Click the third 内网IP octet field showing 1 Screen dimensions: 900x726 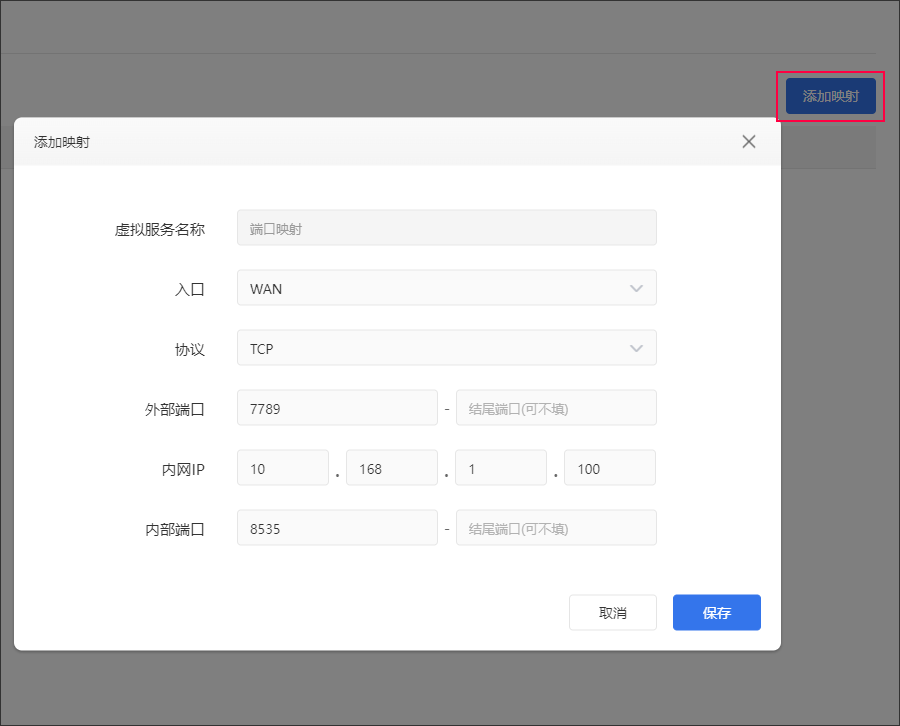pos(501,468)
